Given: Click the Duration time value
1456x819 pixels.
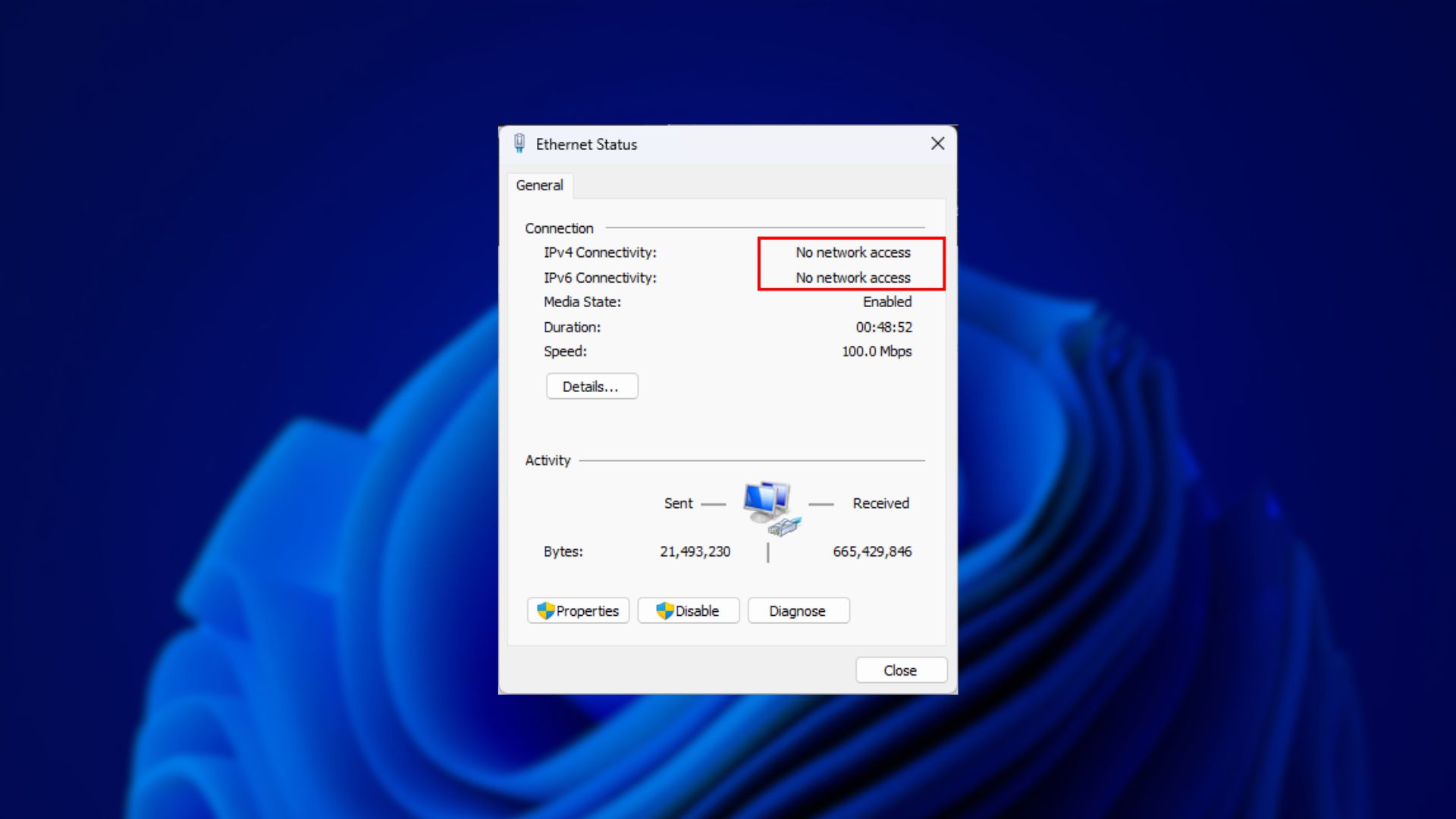Looking at the screenshot, I should (883, 327).
